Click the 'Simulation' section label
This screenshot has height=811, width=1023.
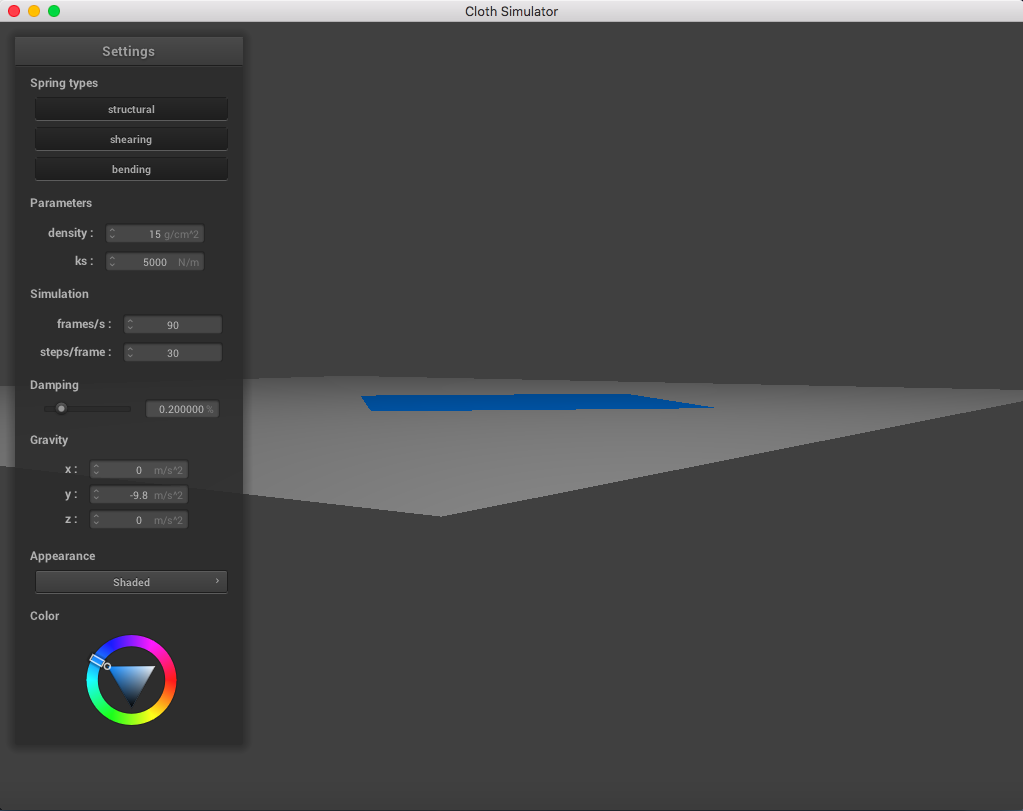(x=59, y=294)
